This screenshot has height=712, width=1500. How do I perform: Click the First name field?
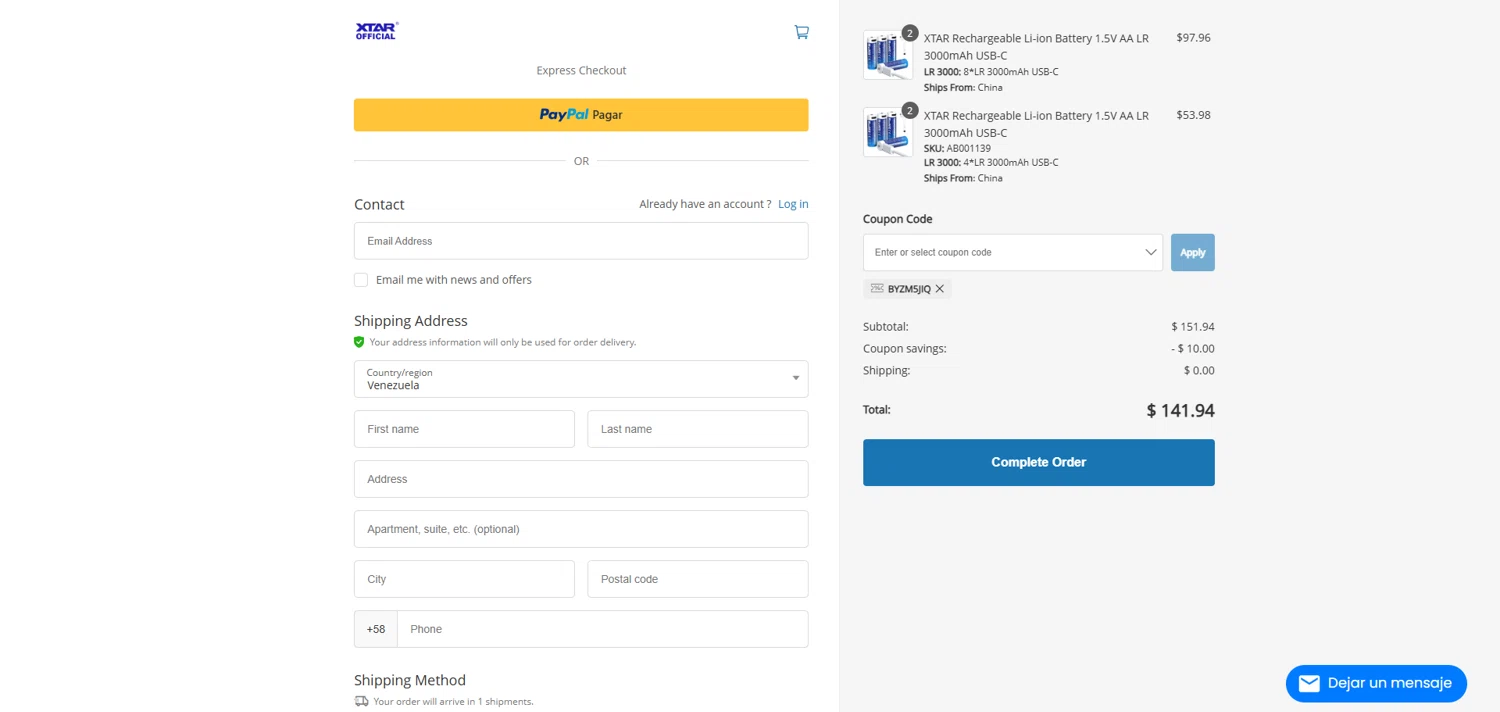coord(464,429)
